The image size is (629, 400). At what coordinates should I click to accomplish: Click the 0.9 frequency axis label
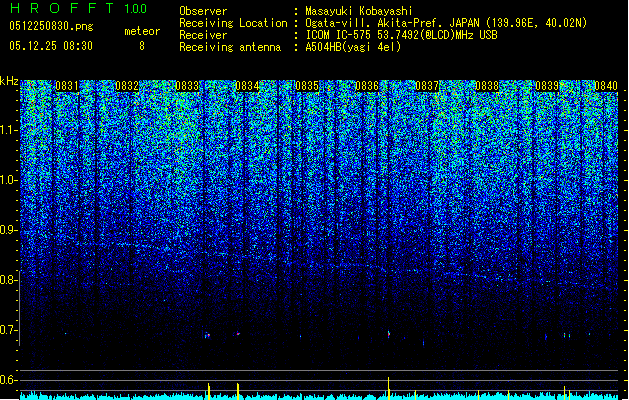click(x=9, y=230)
